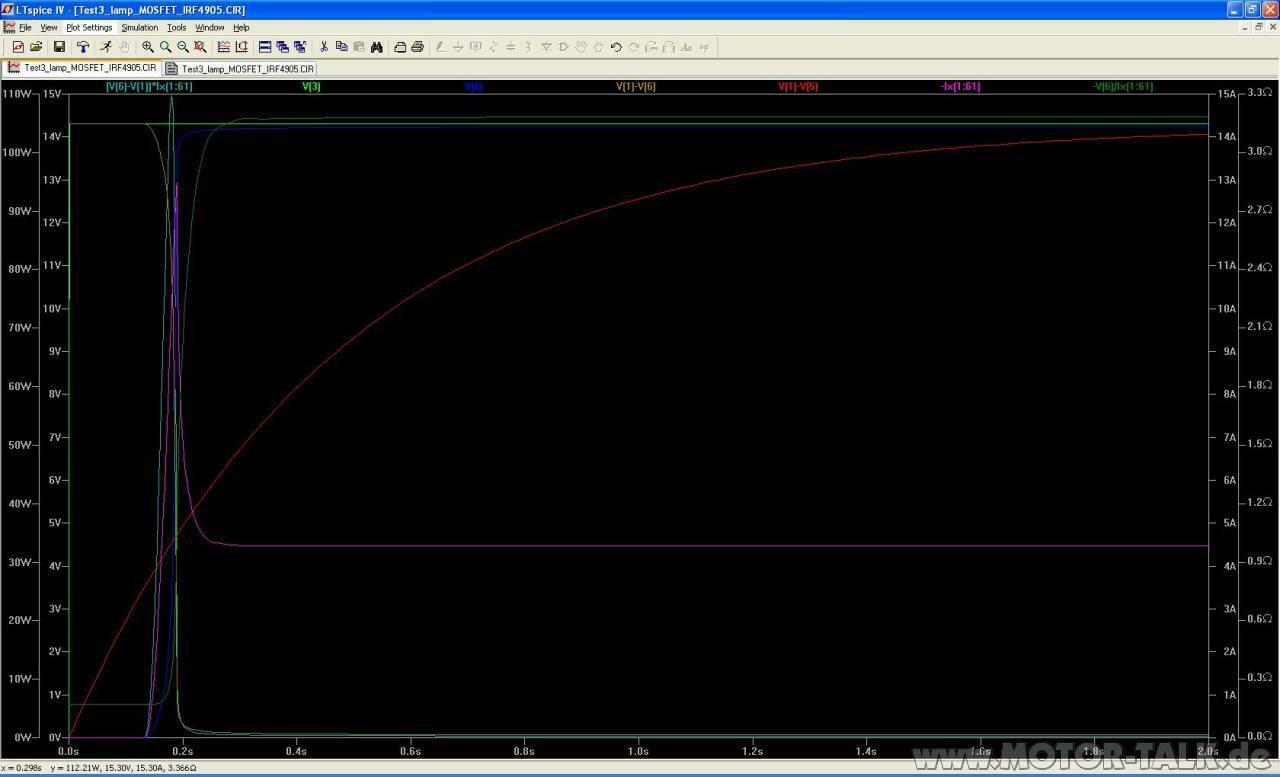
Task: Click the dark green -V(6)/Ix(1:61) trace label
Action: click(1123, 87)
